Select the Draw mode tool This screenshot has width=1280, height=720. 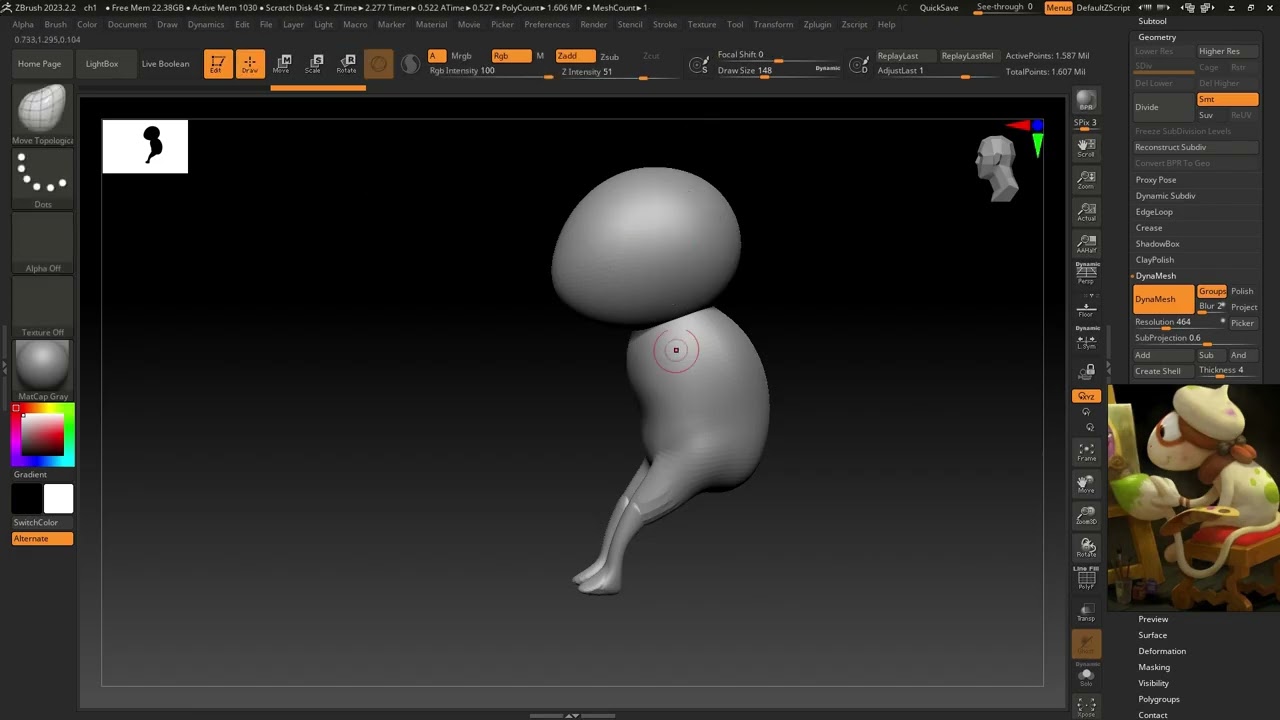(x=250, y=64)
